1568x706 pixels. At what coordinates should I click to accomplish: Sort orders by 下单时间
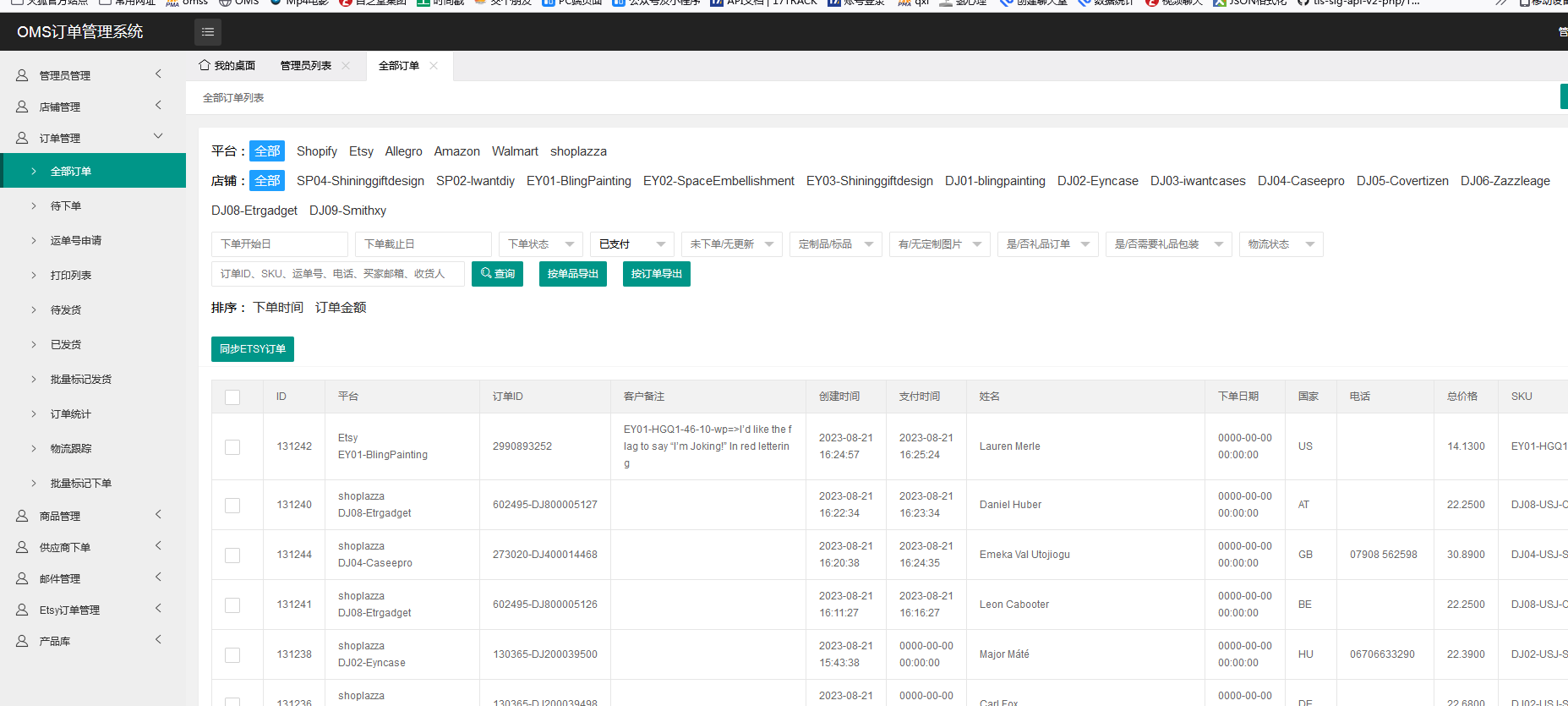(x=278, y=308)
